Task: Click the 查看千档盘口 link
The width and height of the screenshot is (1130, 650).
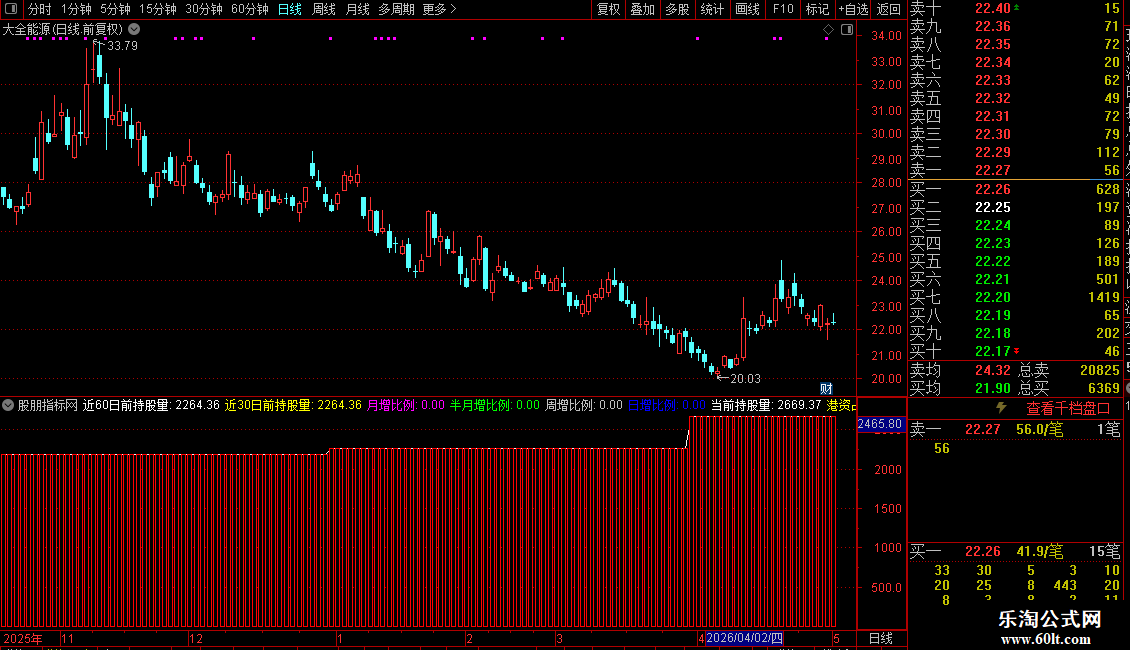Action: [x=1068, y=409]
